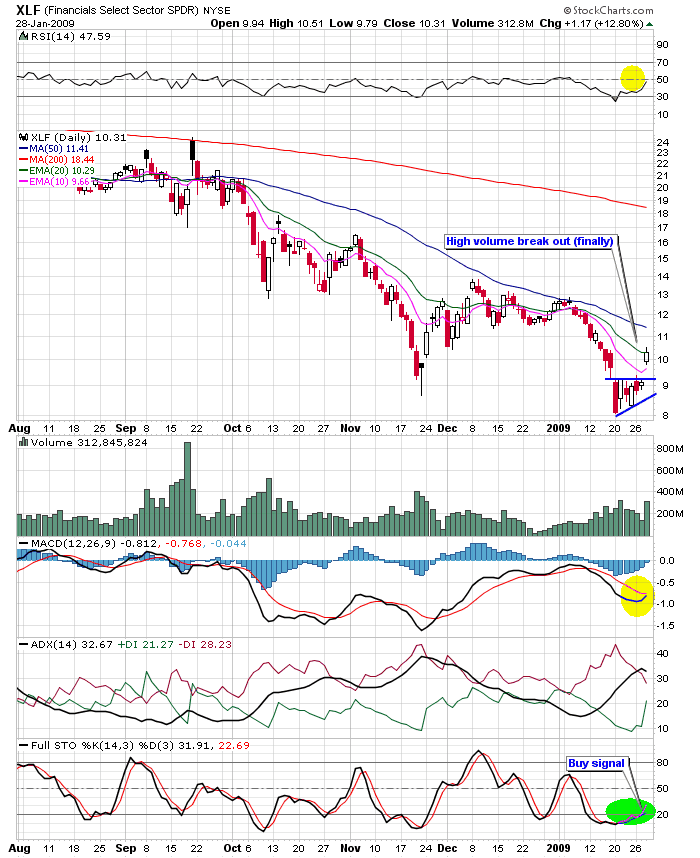
Task: Click the Close 10.31 value
Action: pos(414,24)
